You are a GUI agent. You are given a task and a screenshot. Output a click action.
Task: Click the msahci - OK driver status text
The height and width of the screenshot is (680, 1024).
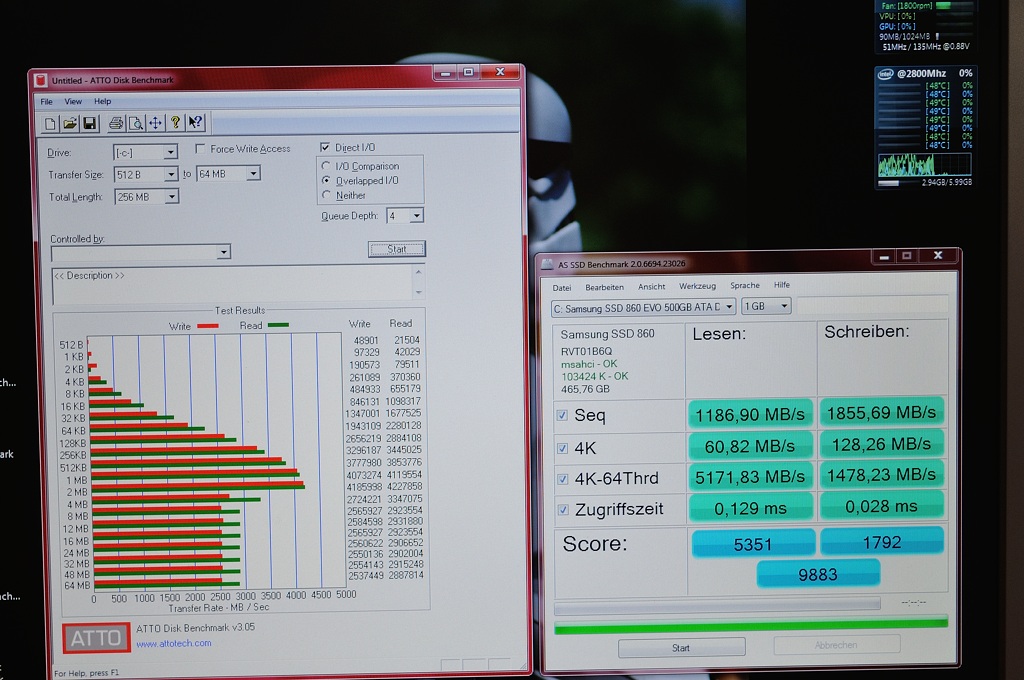589,364
